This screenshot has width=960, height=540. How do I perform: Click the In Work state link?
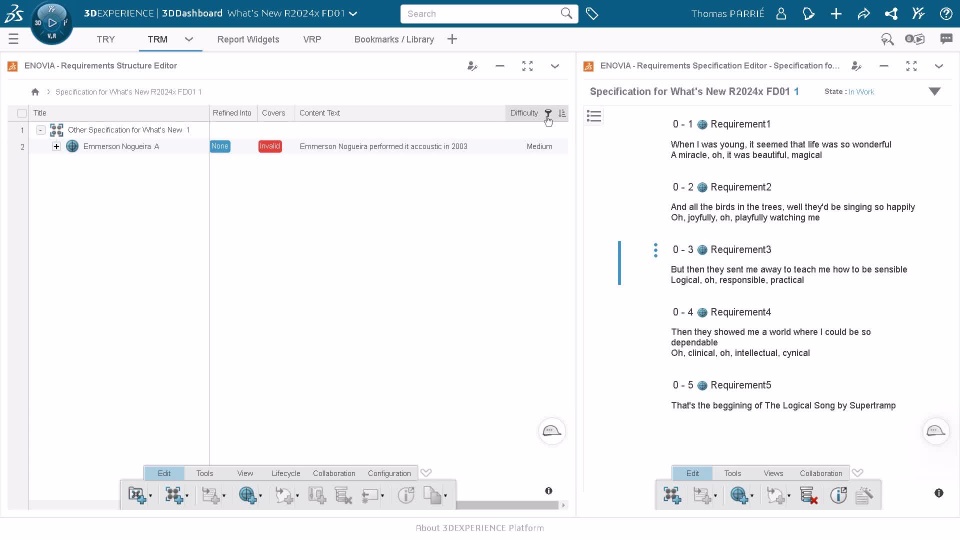pos(861,92)
